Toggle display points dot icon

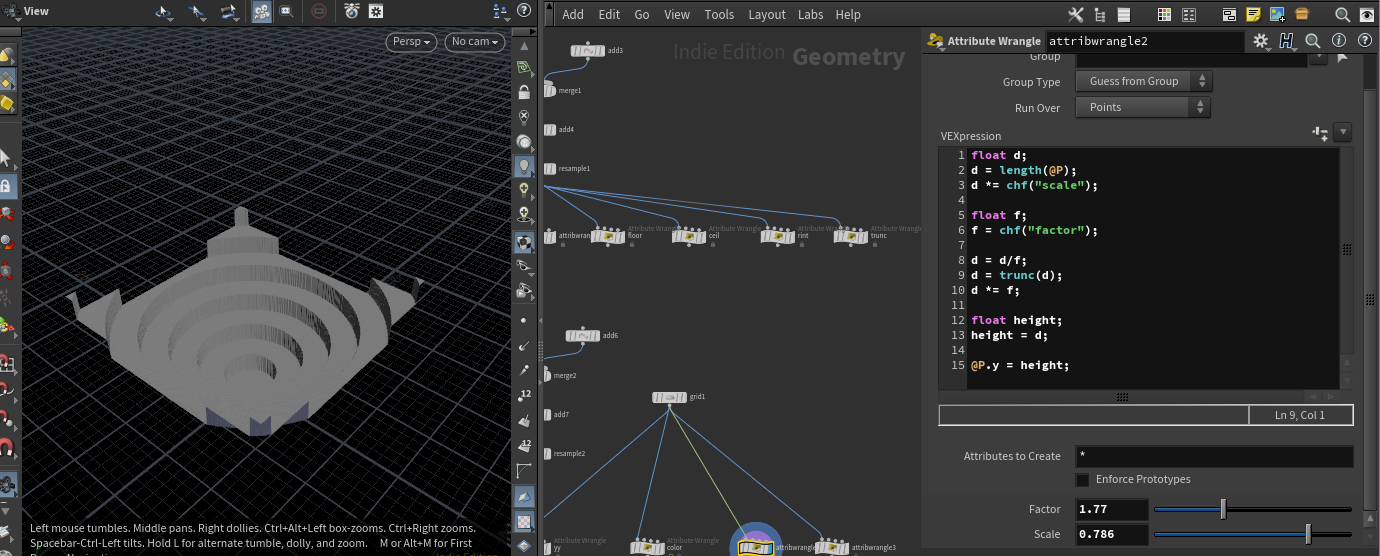click(x=524, y=320)
